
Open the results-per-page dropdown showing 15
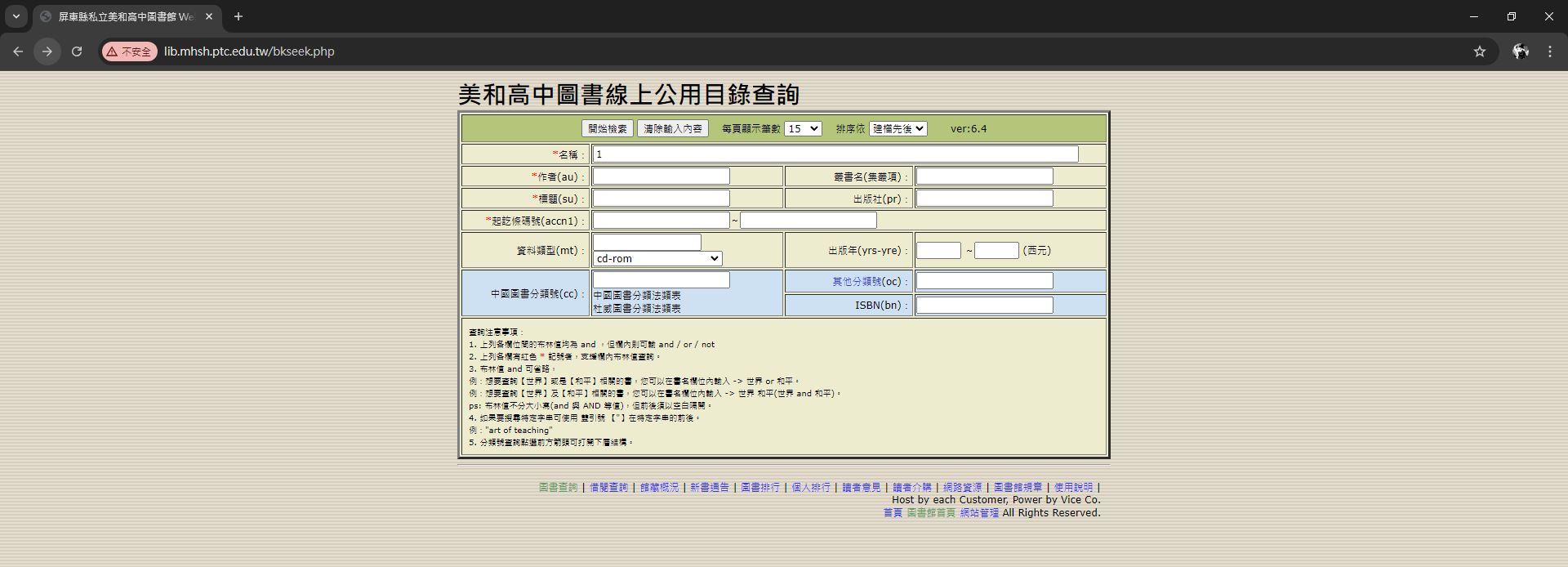pos(803,129)
